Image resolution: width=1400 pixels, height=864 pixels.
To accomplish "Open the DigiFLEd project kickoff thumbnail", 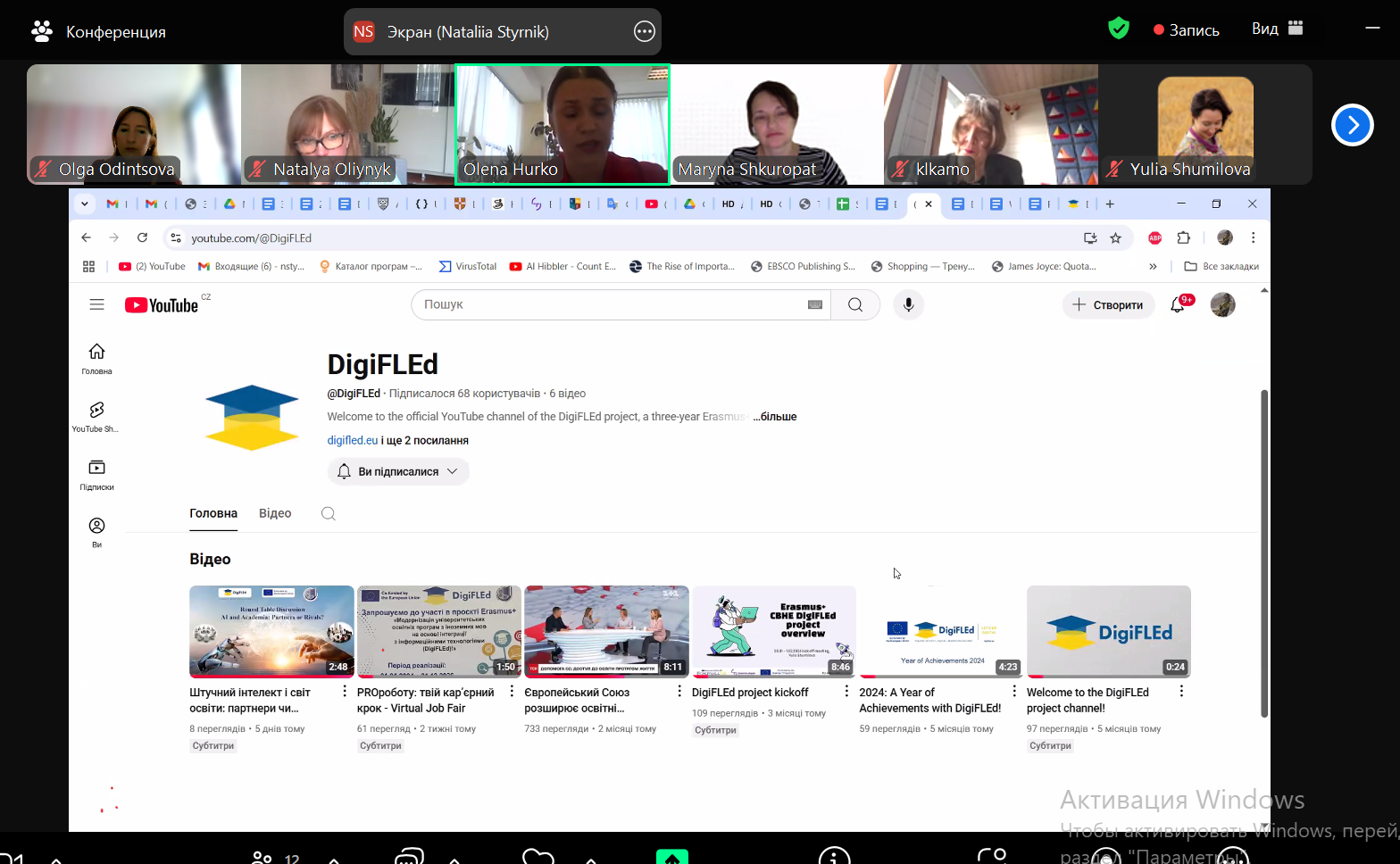I will [774, 631].
